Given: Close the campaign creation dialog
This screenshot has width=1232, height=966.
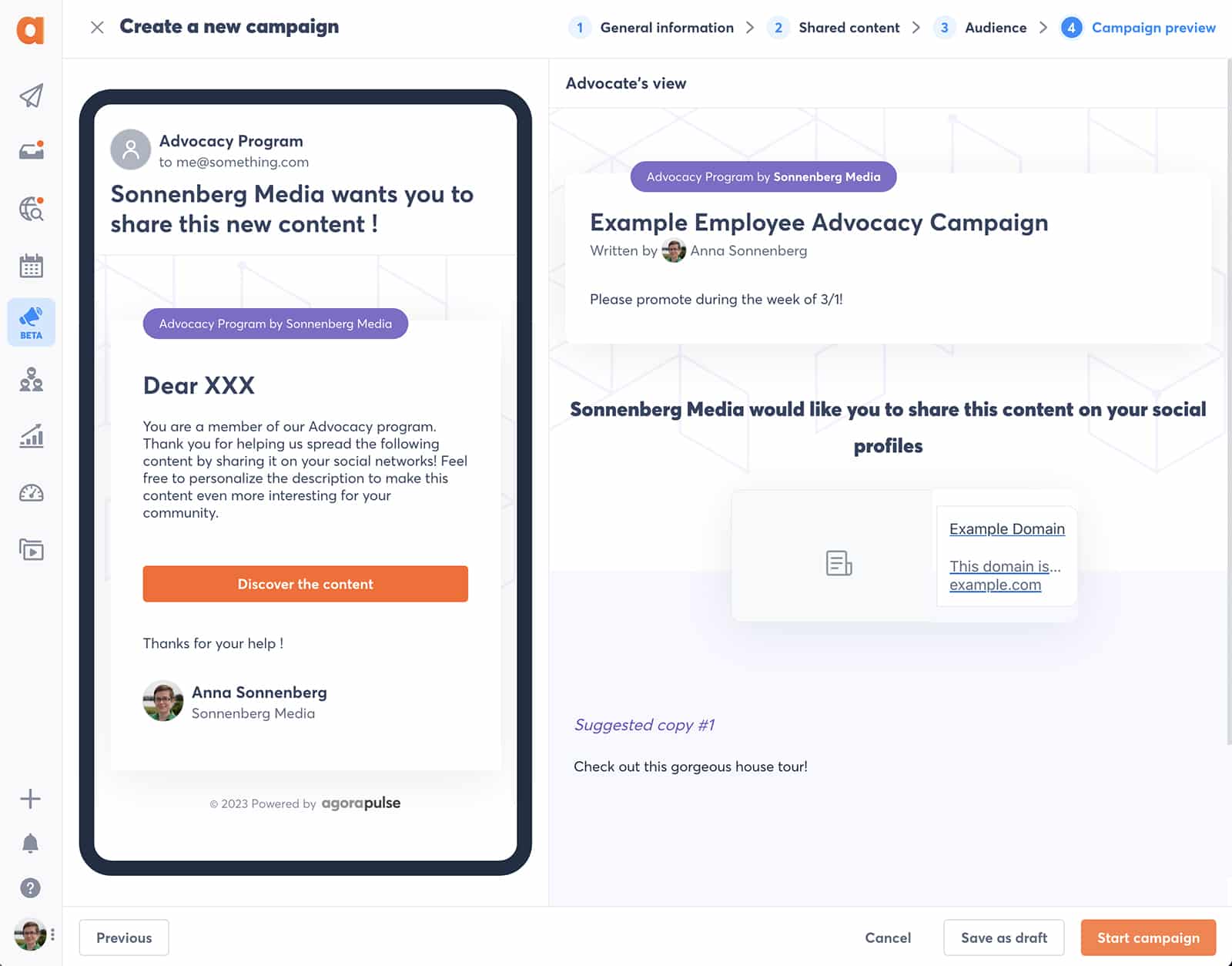Looking at the screenshot, I should click(x=97, y=28).
